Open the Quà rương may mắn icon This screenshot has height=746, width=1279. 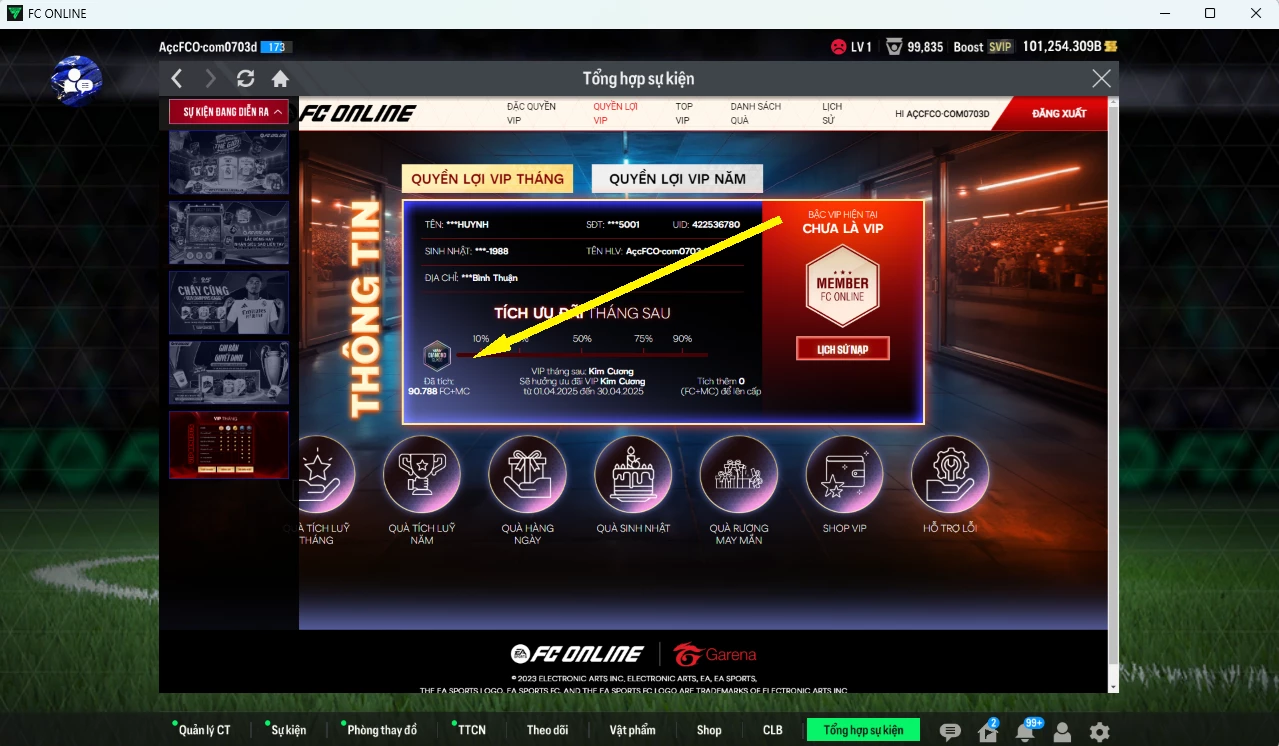tap(739, 474)
